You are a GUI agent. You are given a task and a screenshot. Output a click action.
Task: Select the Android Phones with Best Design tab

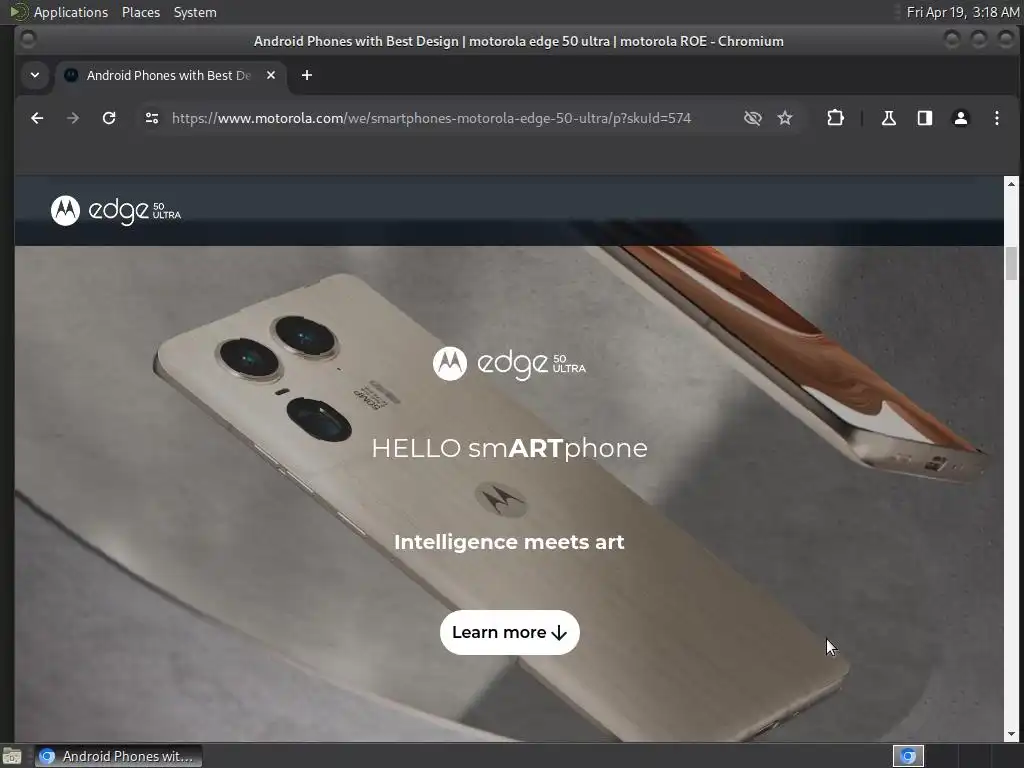(171, 75)
